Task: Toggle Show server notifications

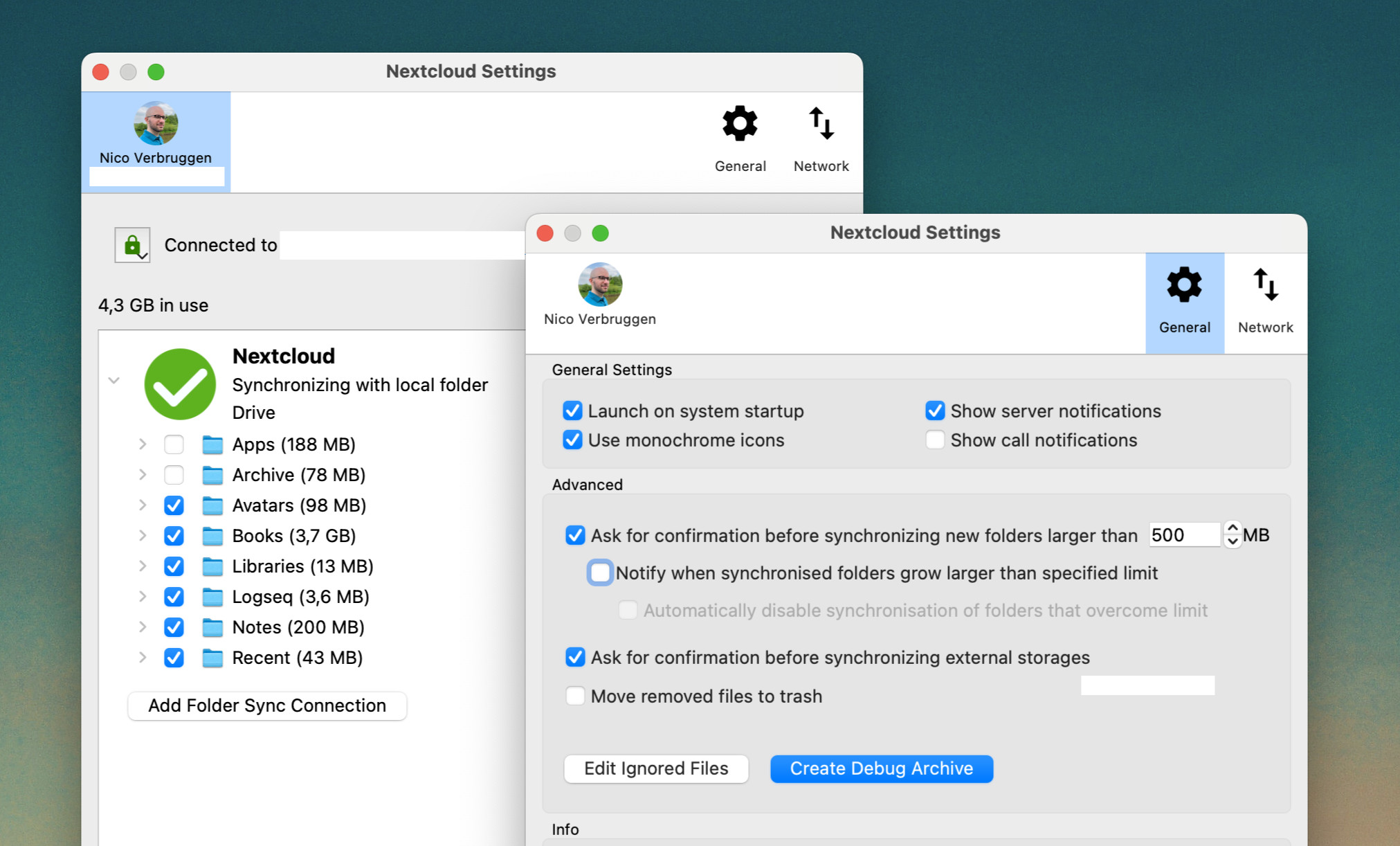Action: pos(935,411)
